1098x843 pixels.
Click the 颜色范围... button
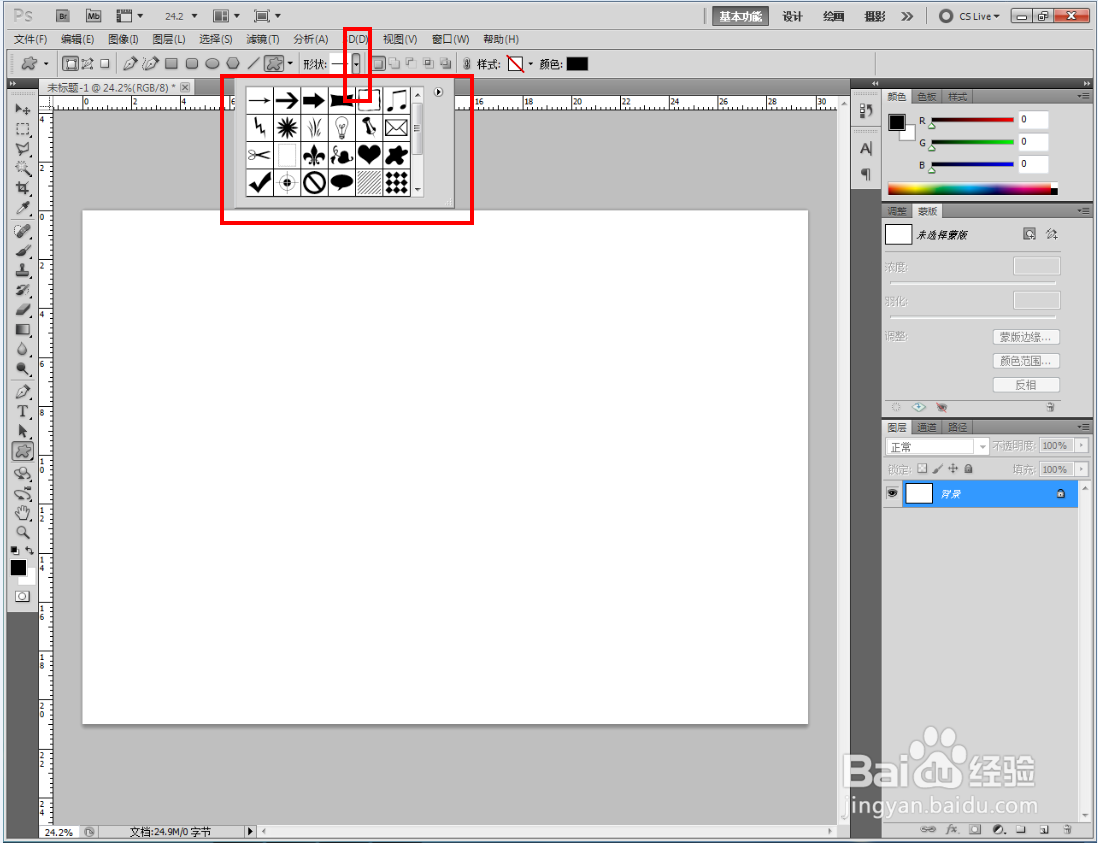1026,361
